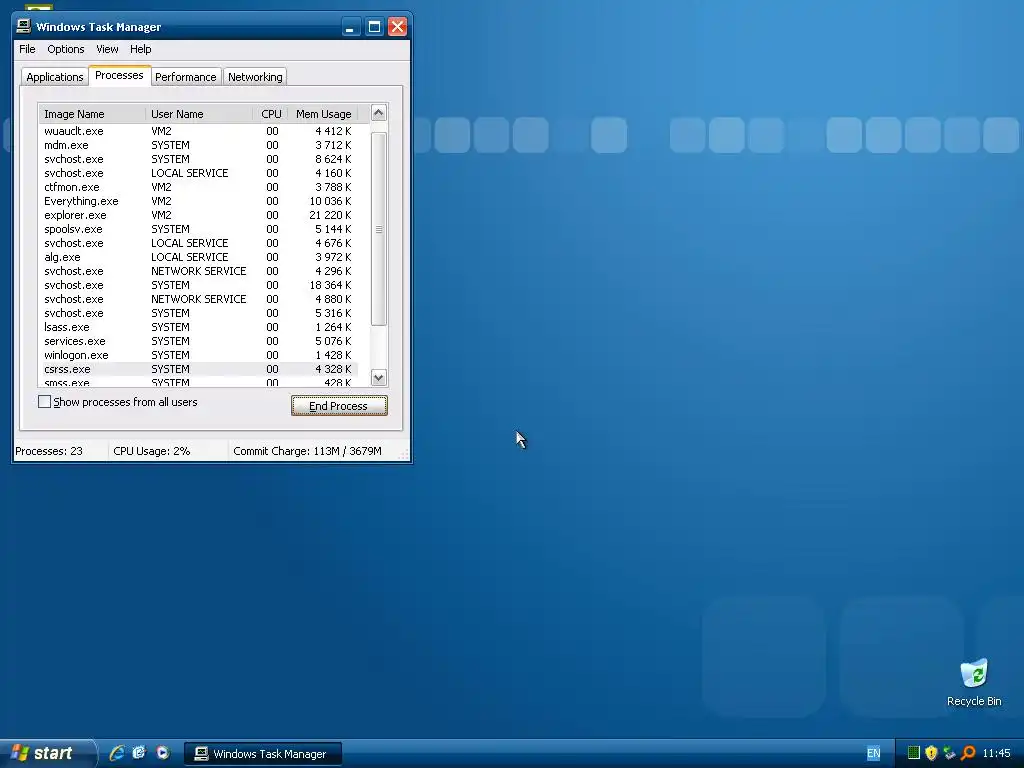Click the Windows Task Manager taskbar button

(263, 754)
